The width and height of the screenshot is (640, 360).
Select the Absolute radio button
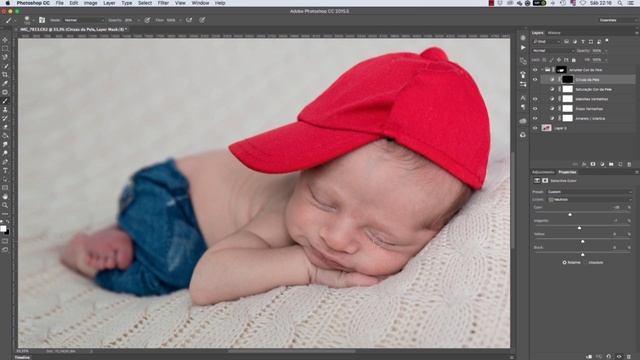(585, 262)
